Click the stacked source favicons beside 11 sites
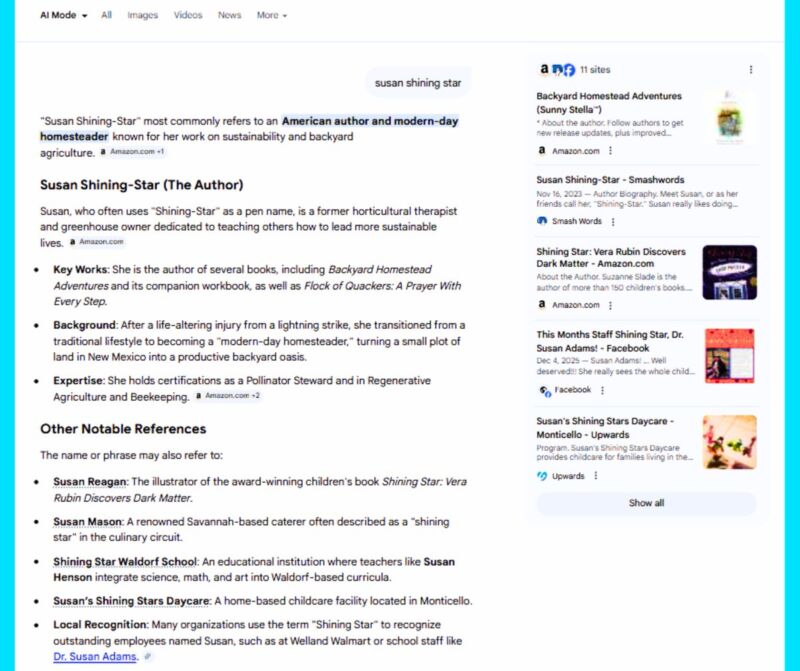 click(557, 70)
